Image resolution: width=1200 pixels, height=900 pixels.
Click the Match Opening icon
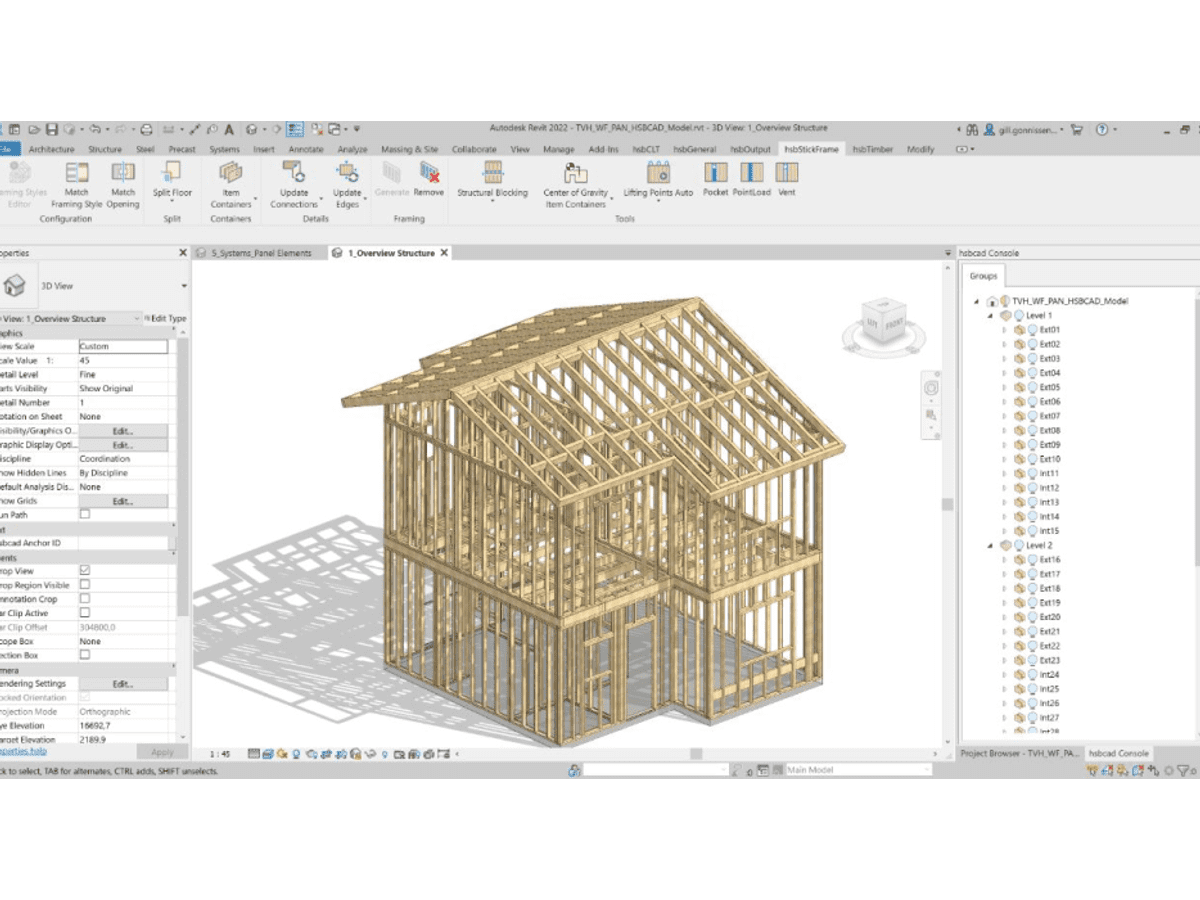click(x=123, y=173)
